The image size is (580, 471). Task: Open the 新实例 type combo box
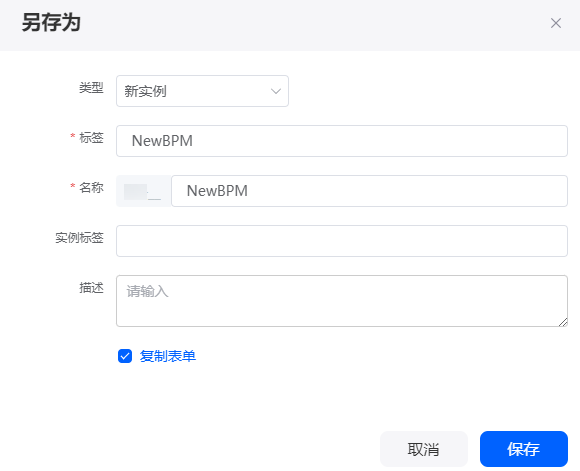tap(202, 91)
